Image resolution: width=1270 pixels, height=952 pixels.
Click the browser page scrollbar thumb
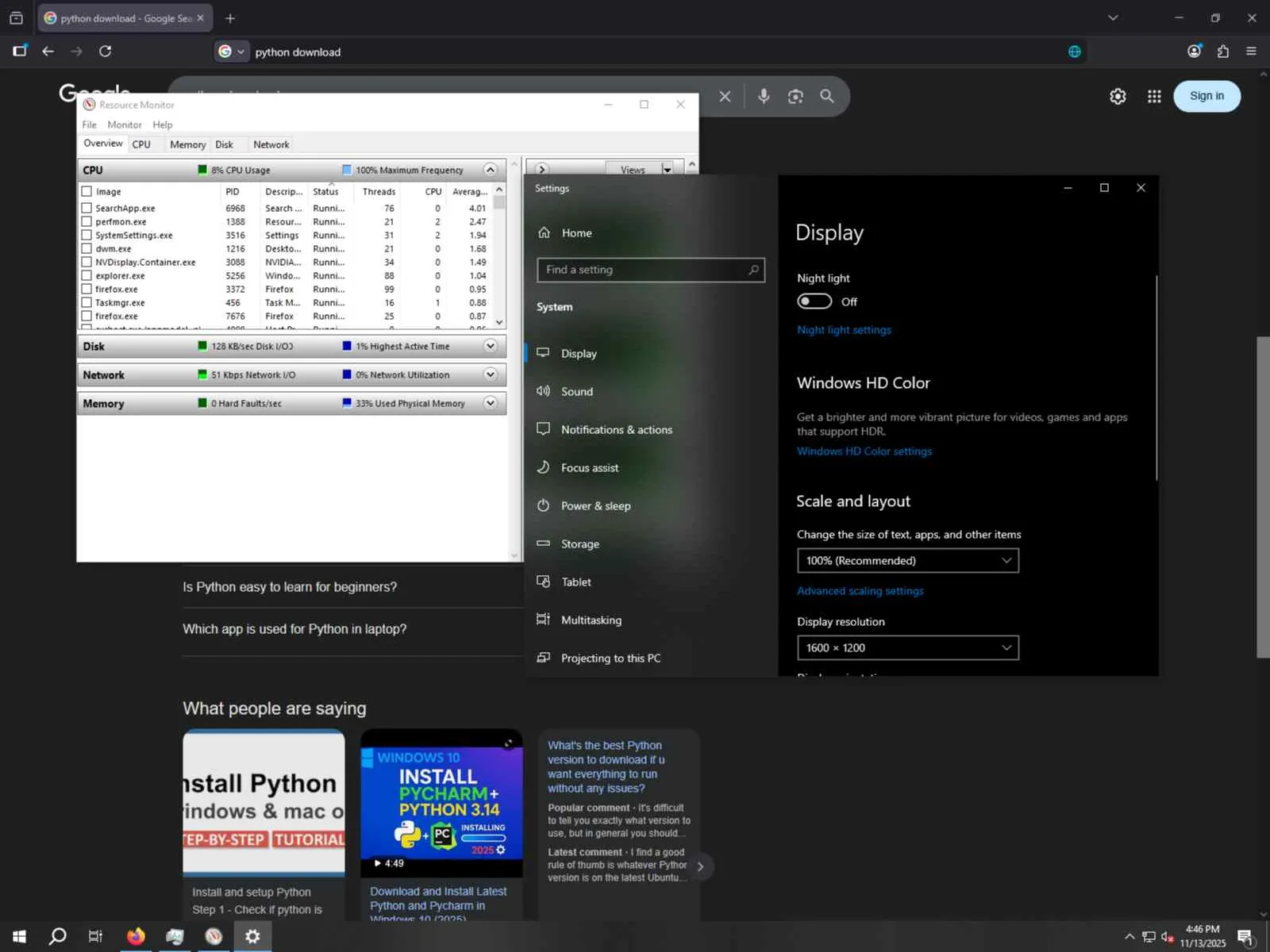(x=1263, y=497)
